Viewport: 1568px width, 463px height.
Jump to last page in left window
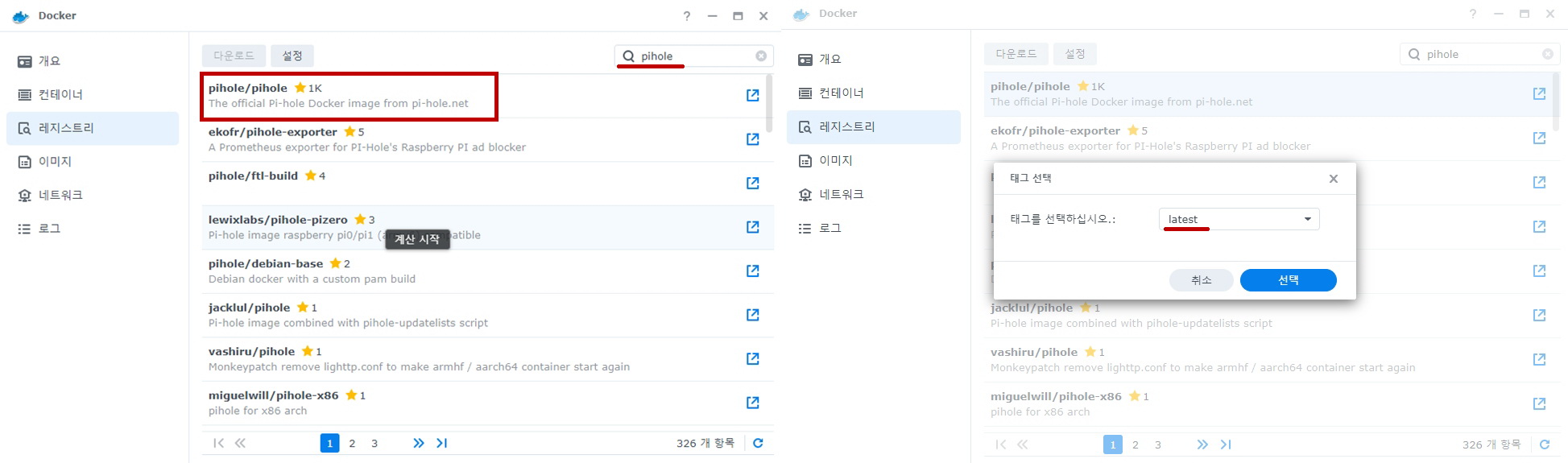[x=441, y=443]
